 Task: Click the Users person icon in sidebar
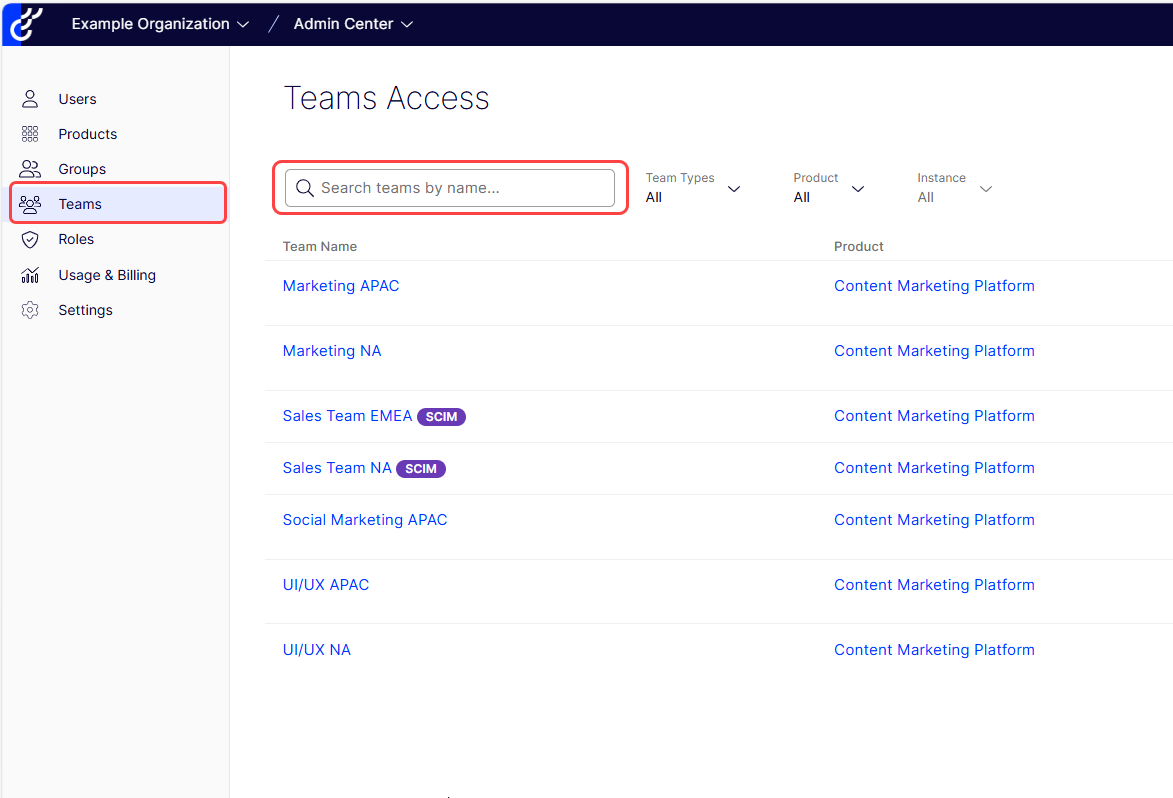(x=30, y=99)
